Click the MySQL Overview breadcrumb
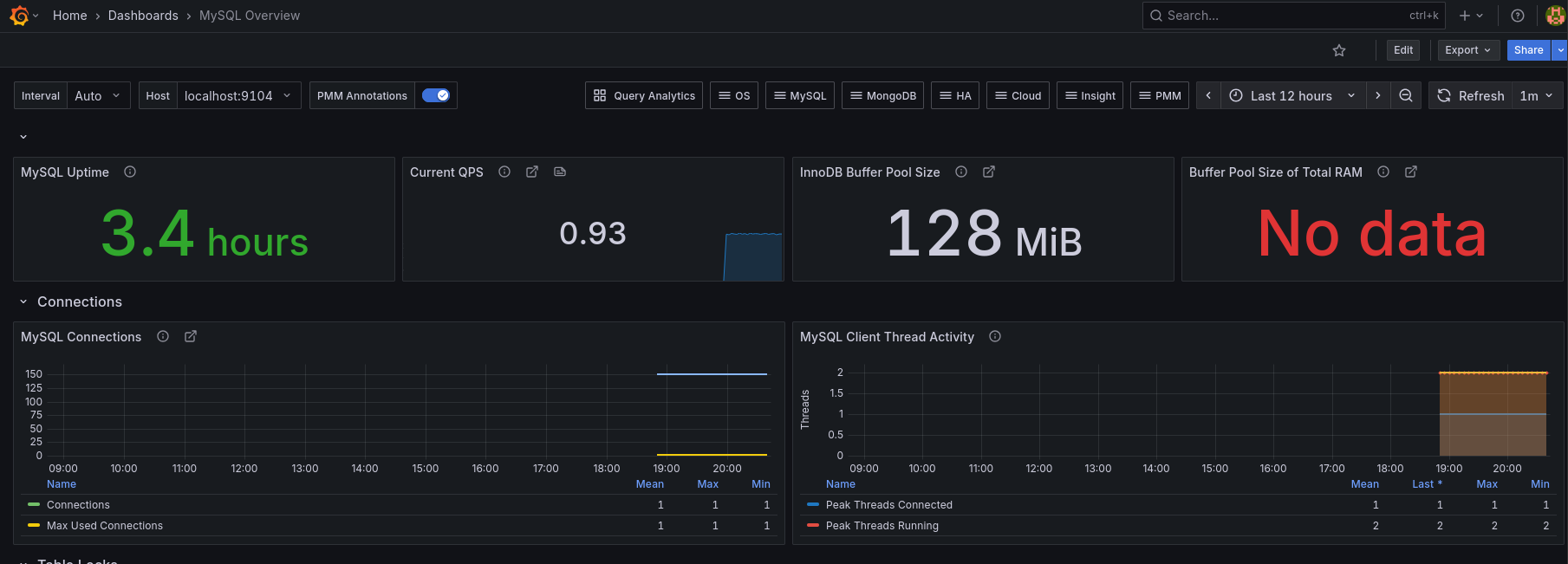Image resolution: width=1568 pixels, height=564 pixels. coord(250,16)
